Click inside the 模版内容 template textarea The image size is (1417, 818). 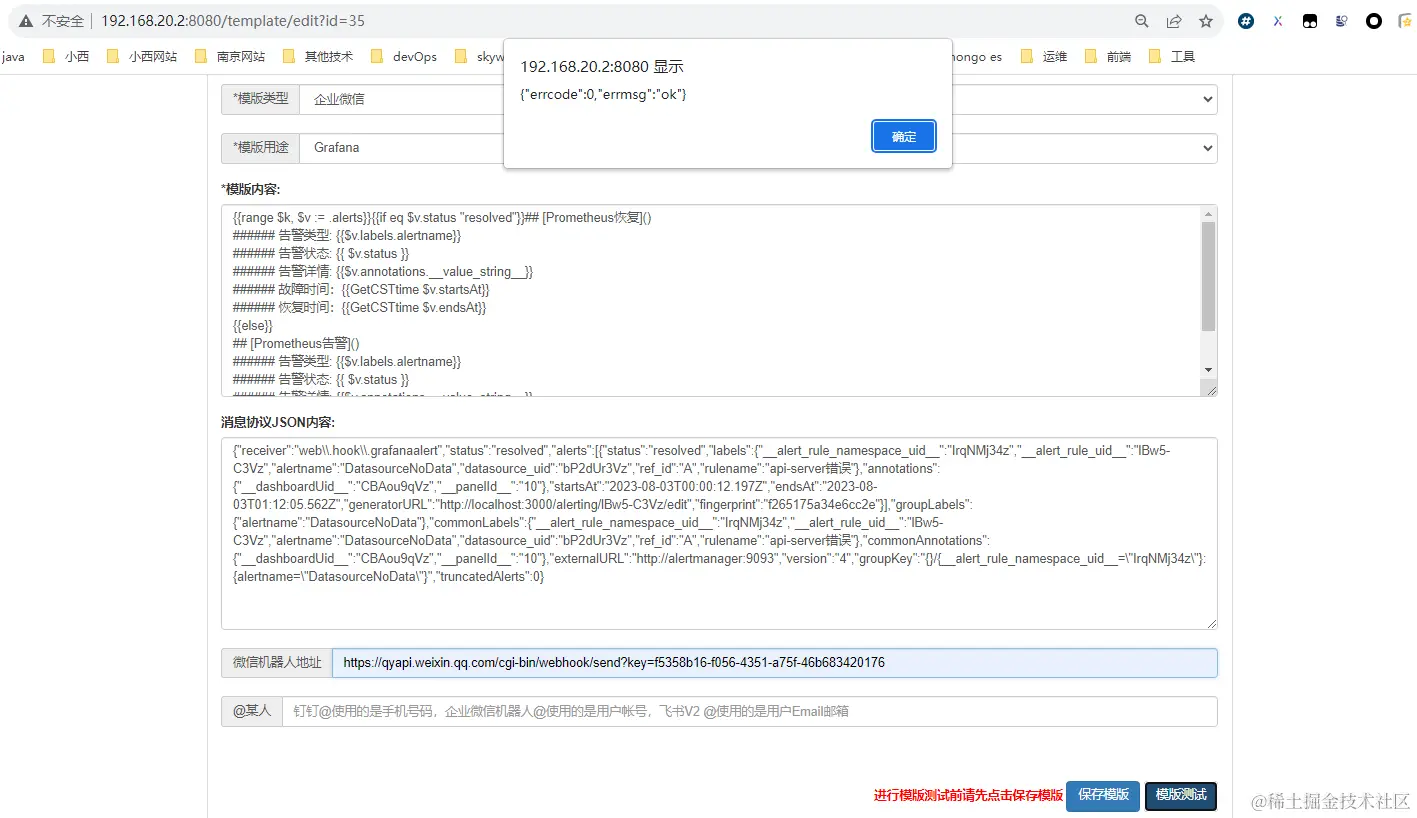(710, 300)
